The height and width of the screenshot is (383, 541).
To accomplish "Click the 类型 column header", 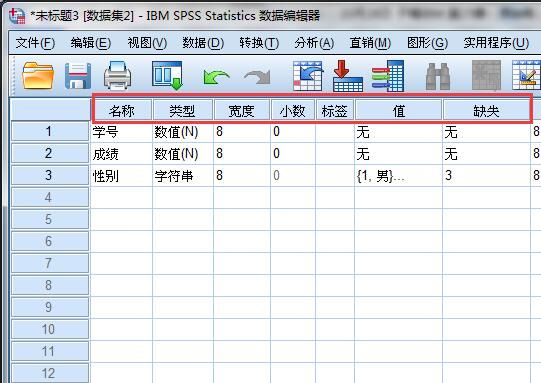I will (183, 110).
